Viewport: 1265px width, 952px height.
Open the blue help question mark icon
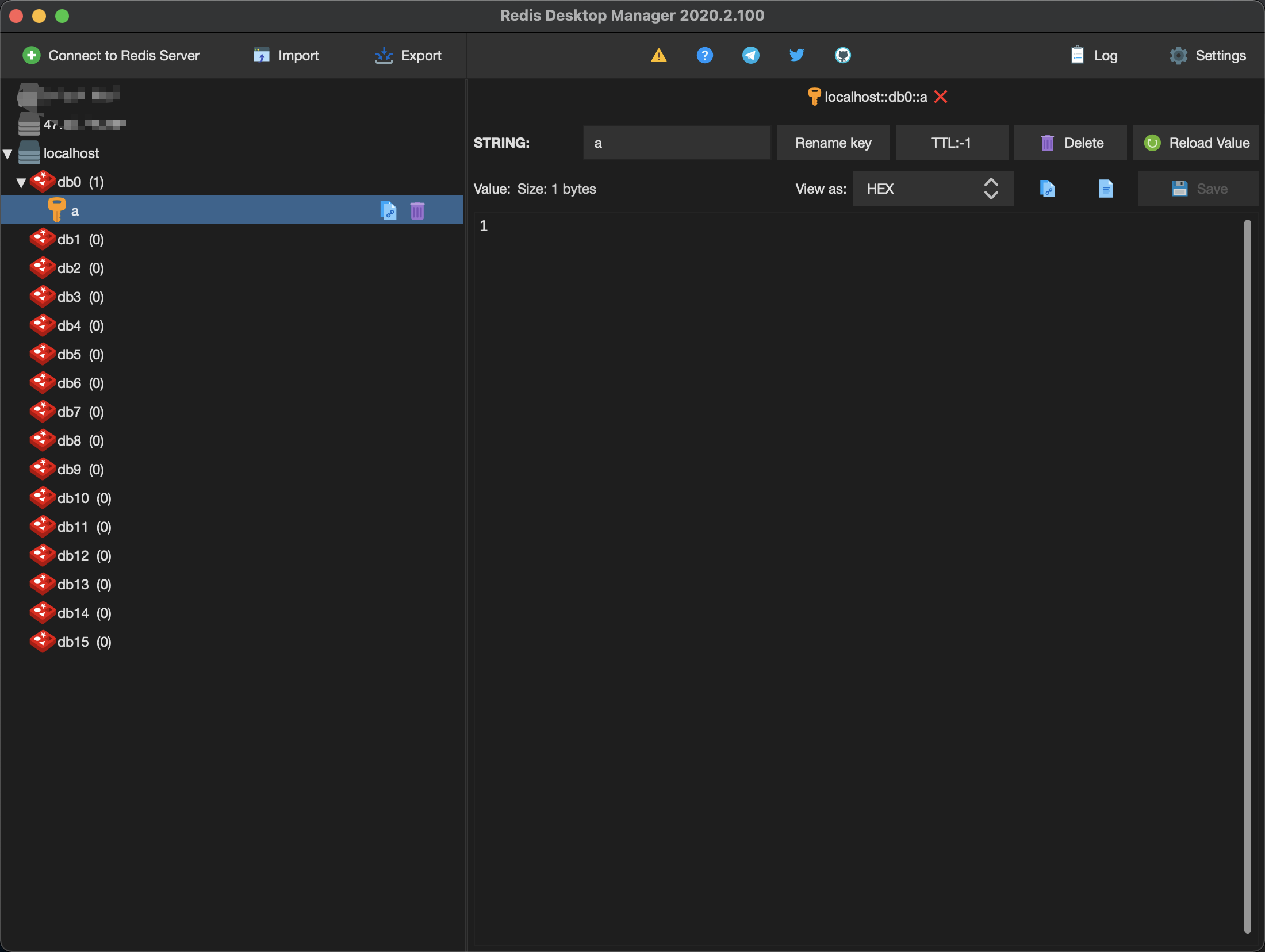(704, 56)
